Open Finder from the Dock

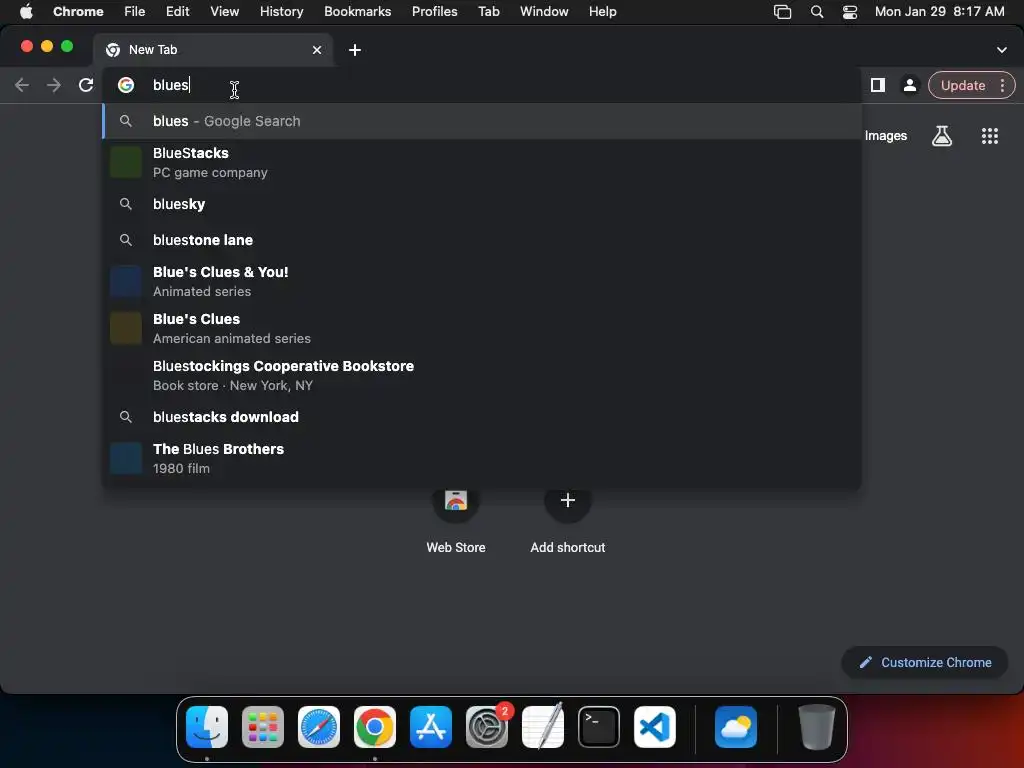click(207, 727)
